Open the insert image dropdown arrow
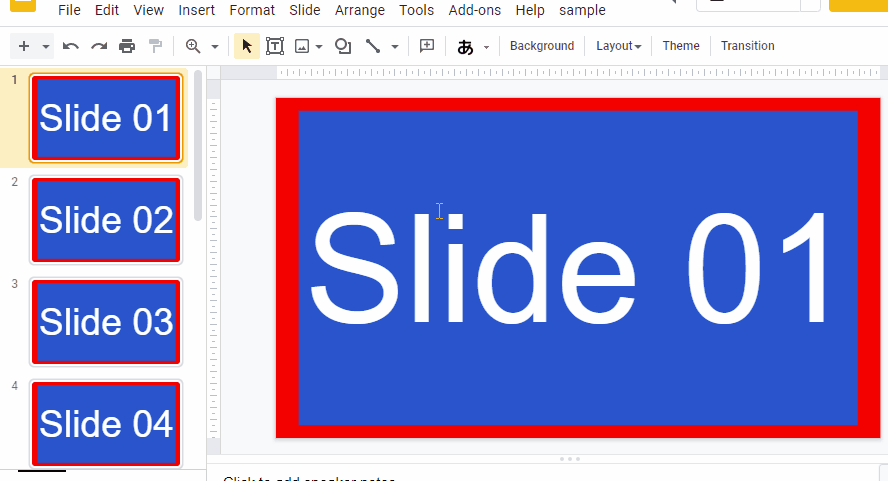 click(319, 46)
